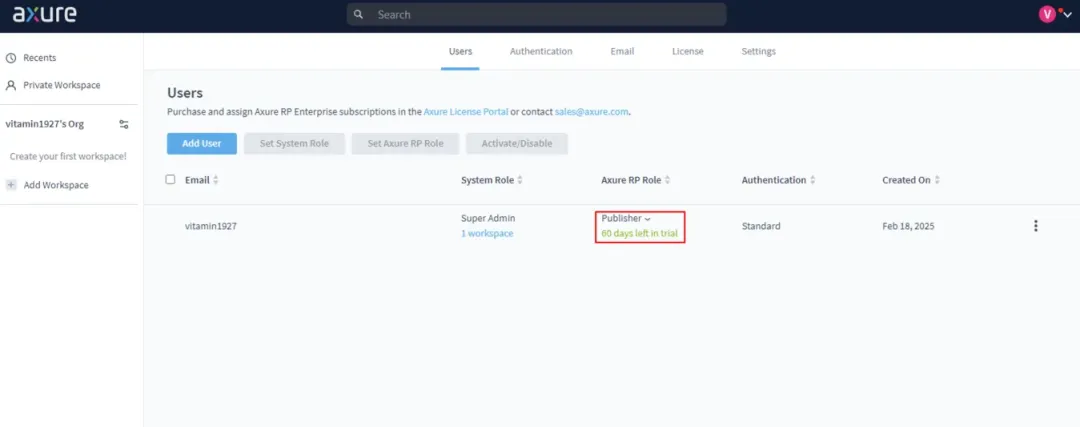Screen dimensions: 1080x427
Task: Switch to the Users tab
Action: pyautogui.click(x=460, y=52)
